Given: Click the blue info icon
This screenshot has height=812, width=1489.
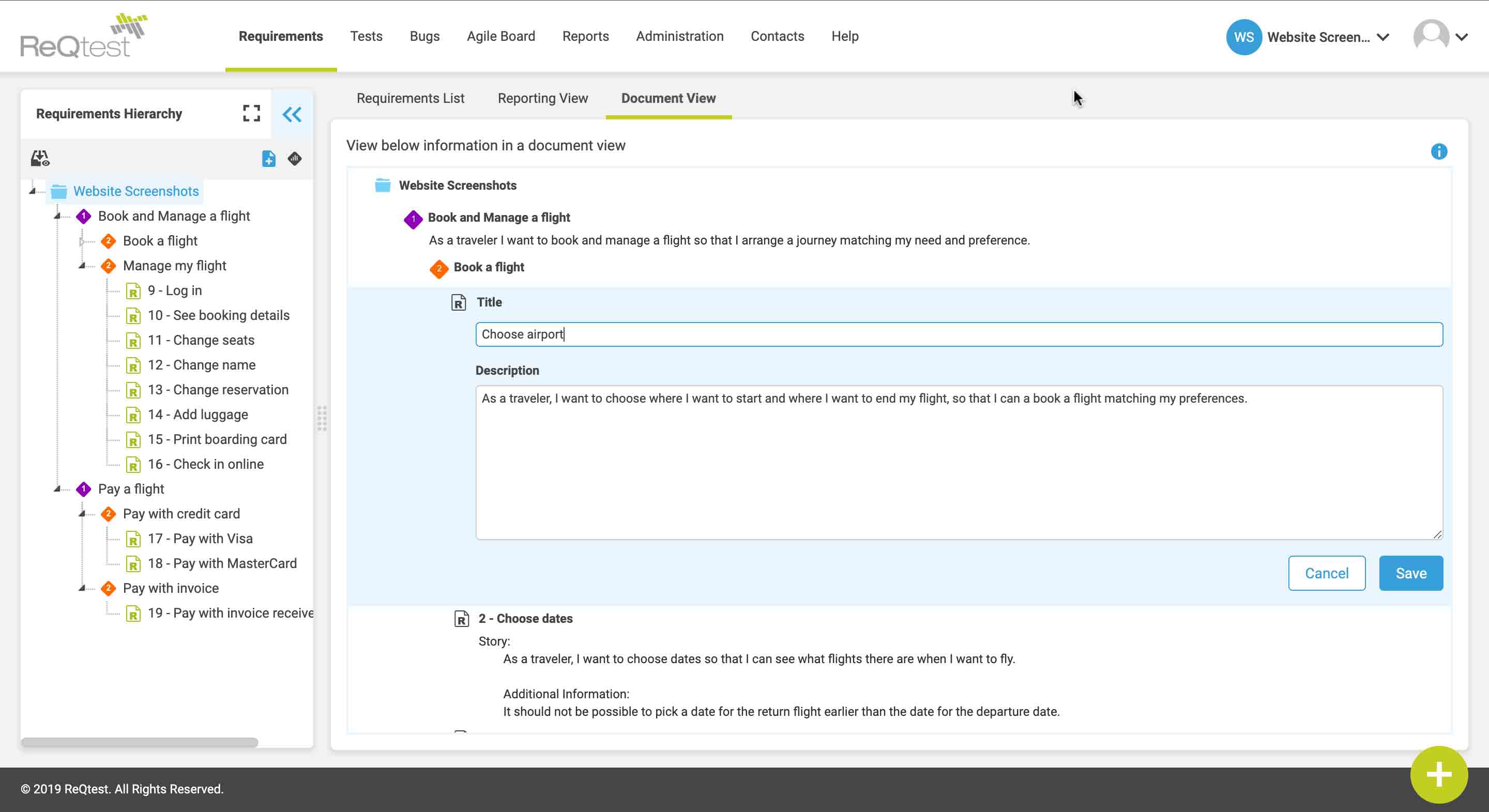Looking at the screenshot, I should coord(1439,151).
